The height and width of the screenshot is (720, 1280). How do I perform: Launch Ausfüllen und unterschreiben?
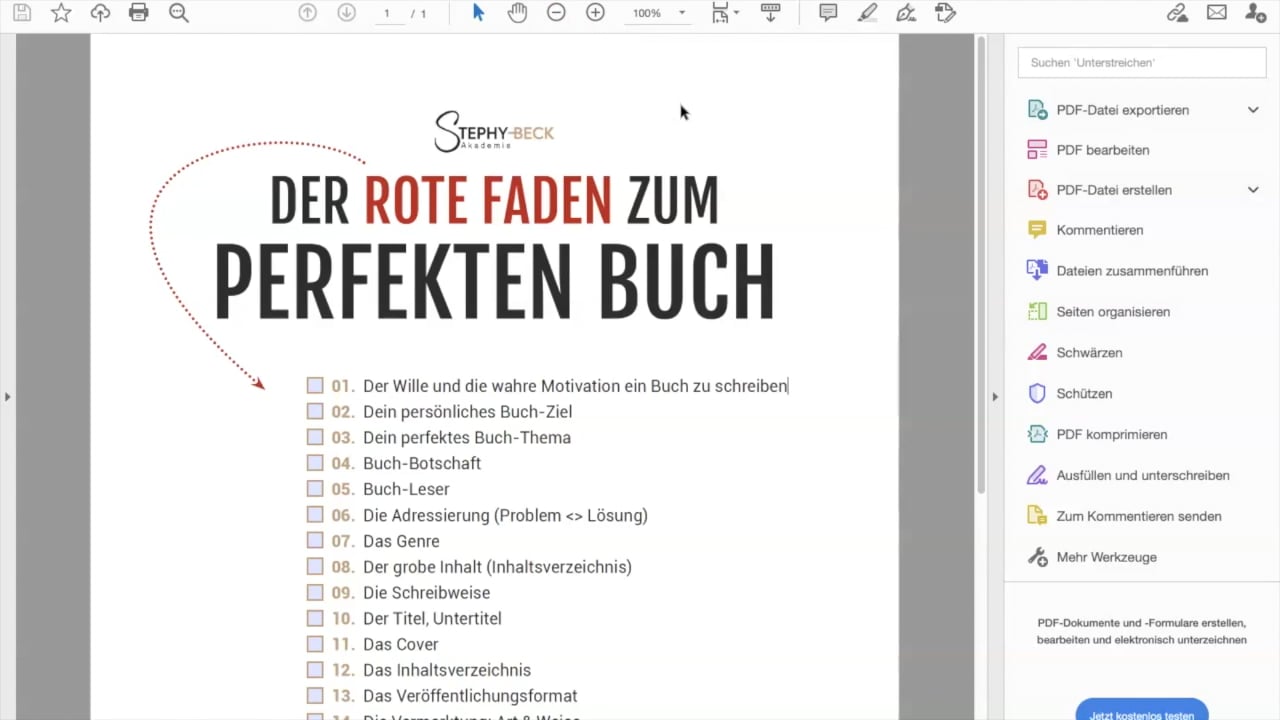[1142, 476]
